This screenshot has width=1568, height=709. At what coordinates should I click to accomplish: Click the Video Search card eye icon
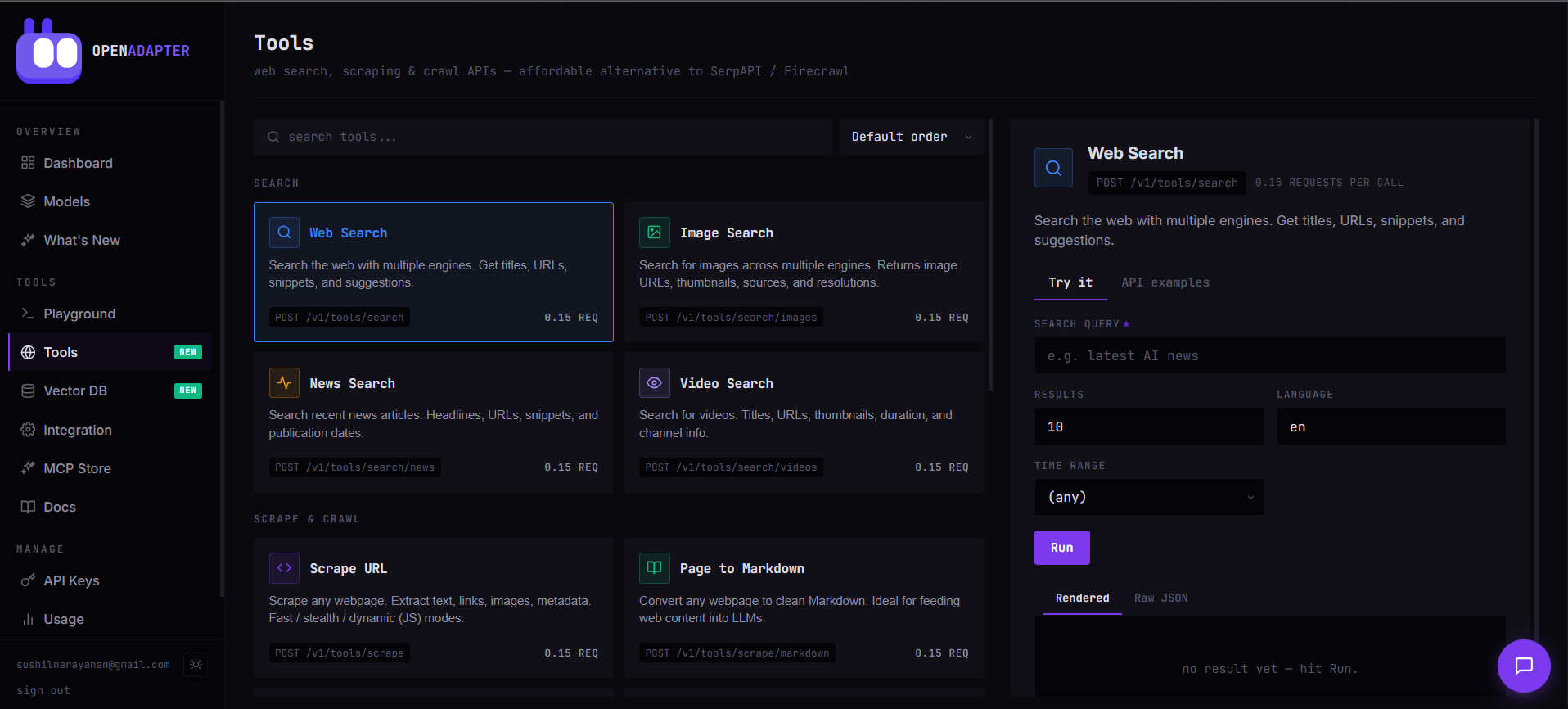pos(655,383)
